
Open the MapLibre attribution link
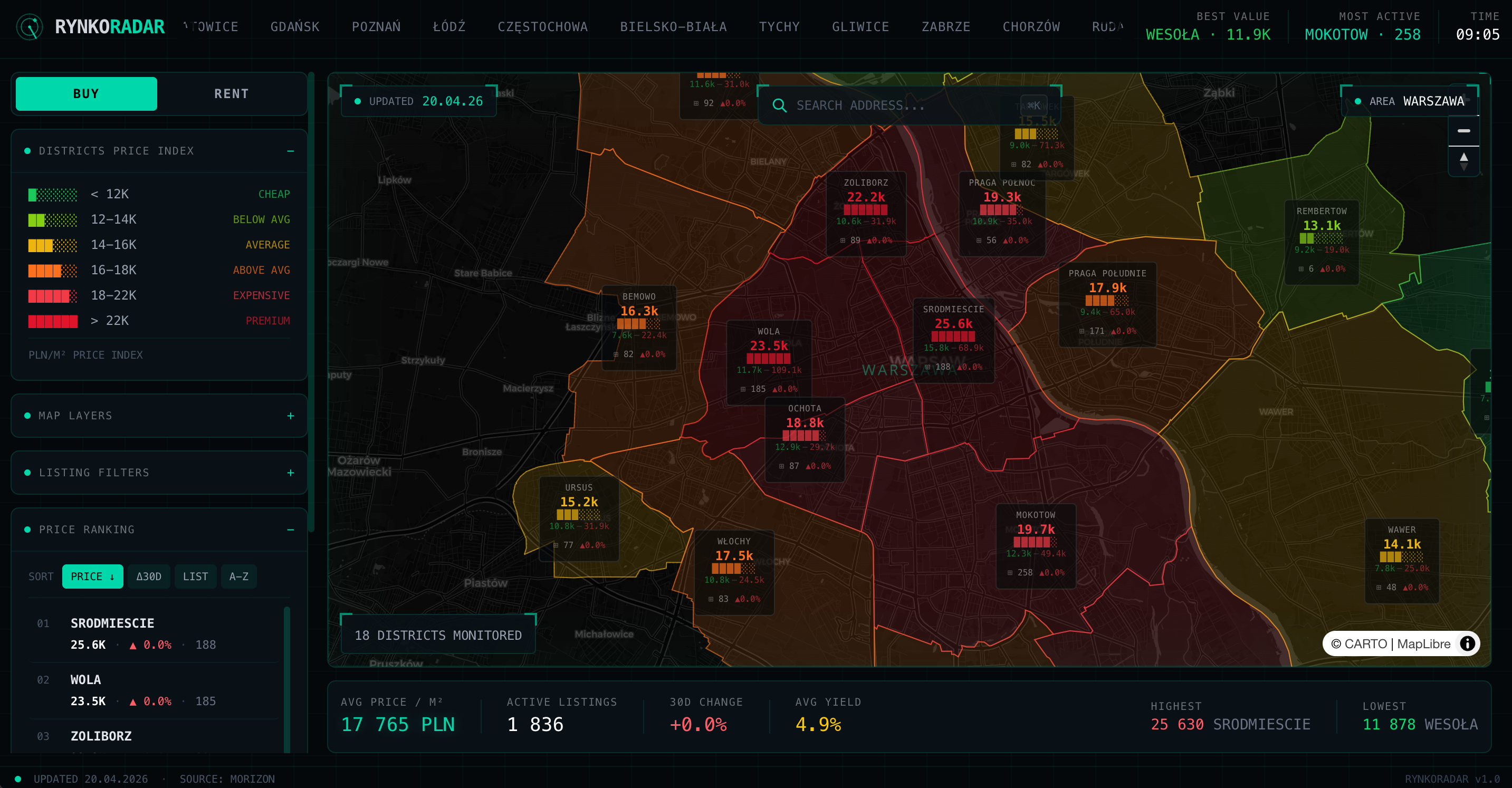1423,643
